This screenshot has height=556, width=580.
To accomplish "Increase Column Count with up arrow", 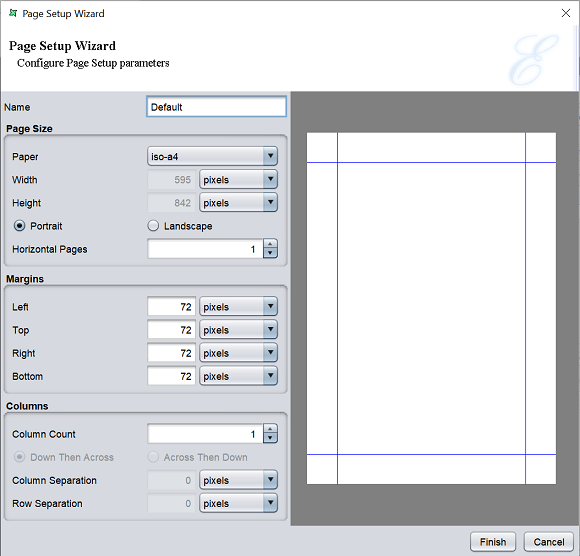I will tap(270, 429).
